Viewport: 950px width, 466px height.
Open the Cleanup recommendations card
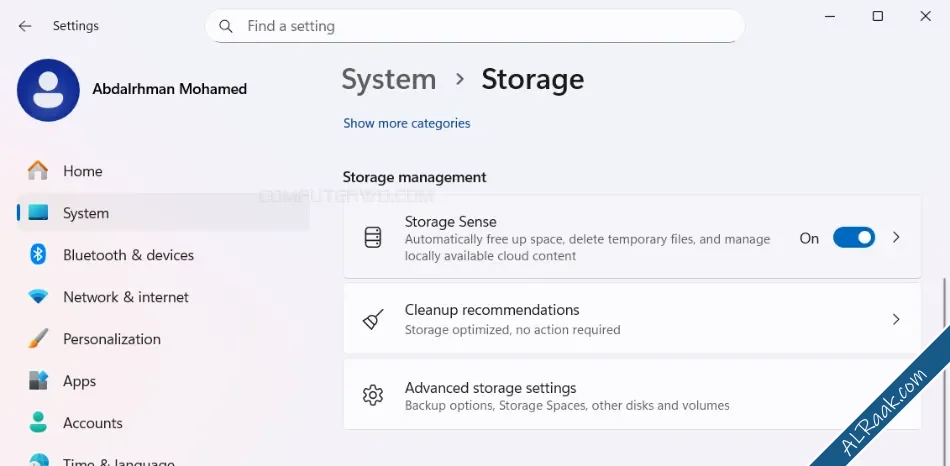click(632, 319)
